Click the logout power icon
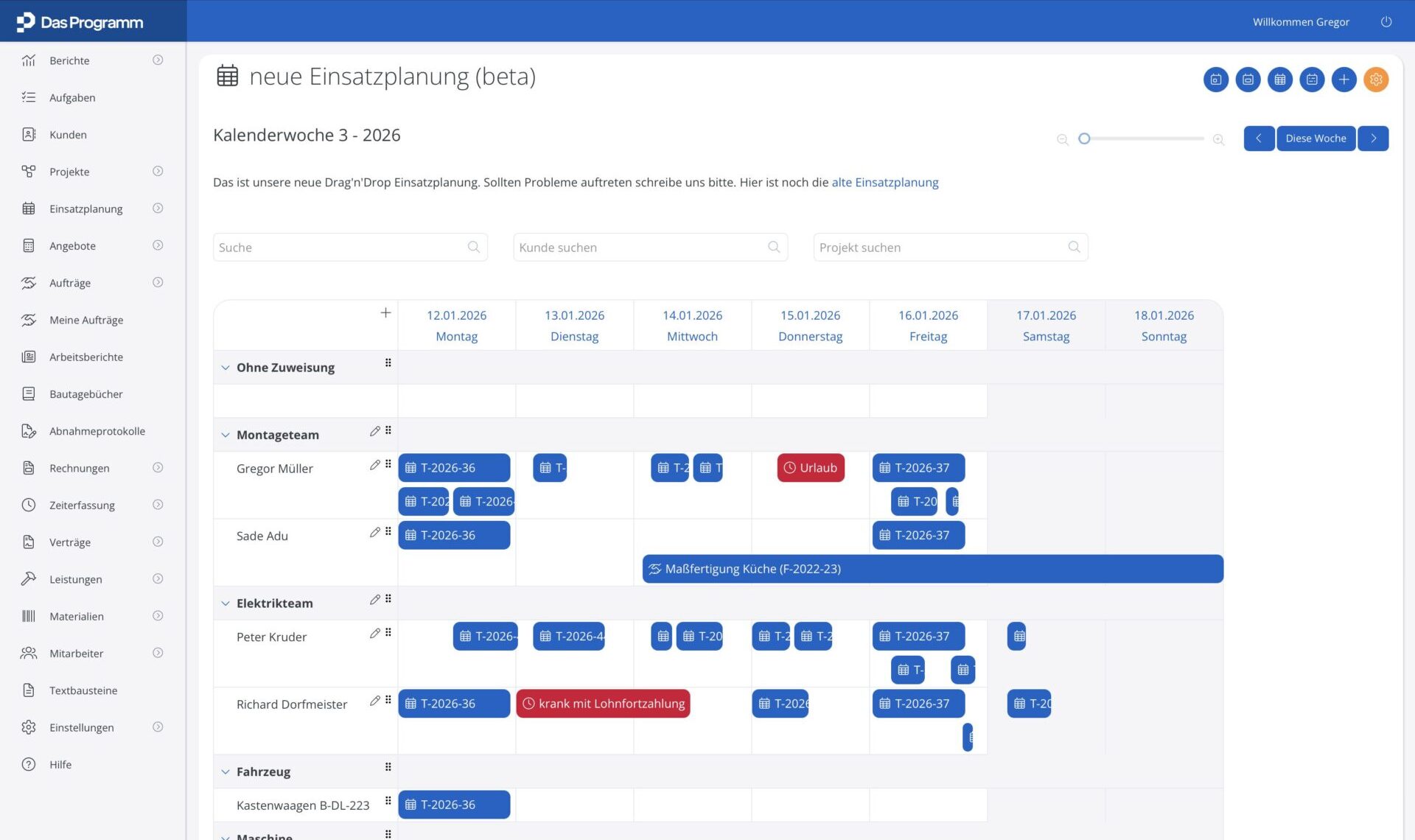Image resolution: width=1415 pixels, height=840 pixels. click(x=1386, y=22)
